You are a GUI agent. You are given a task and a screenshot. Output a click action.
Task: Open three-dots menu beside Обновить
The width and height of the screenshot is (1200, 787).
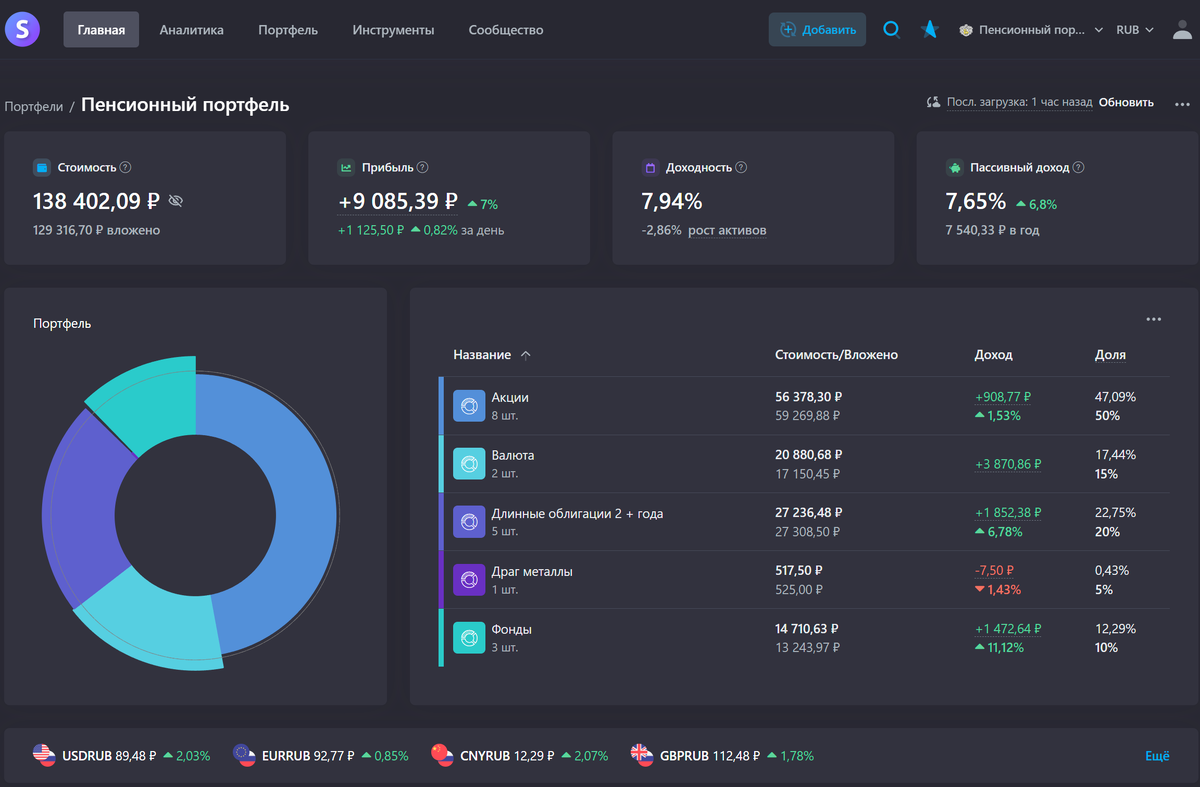pyautogui.click(x=1183, y=103)
